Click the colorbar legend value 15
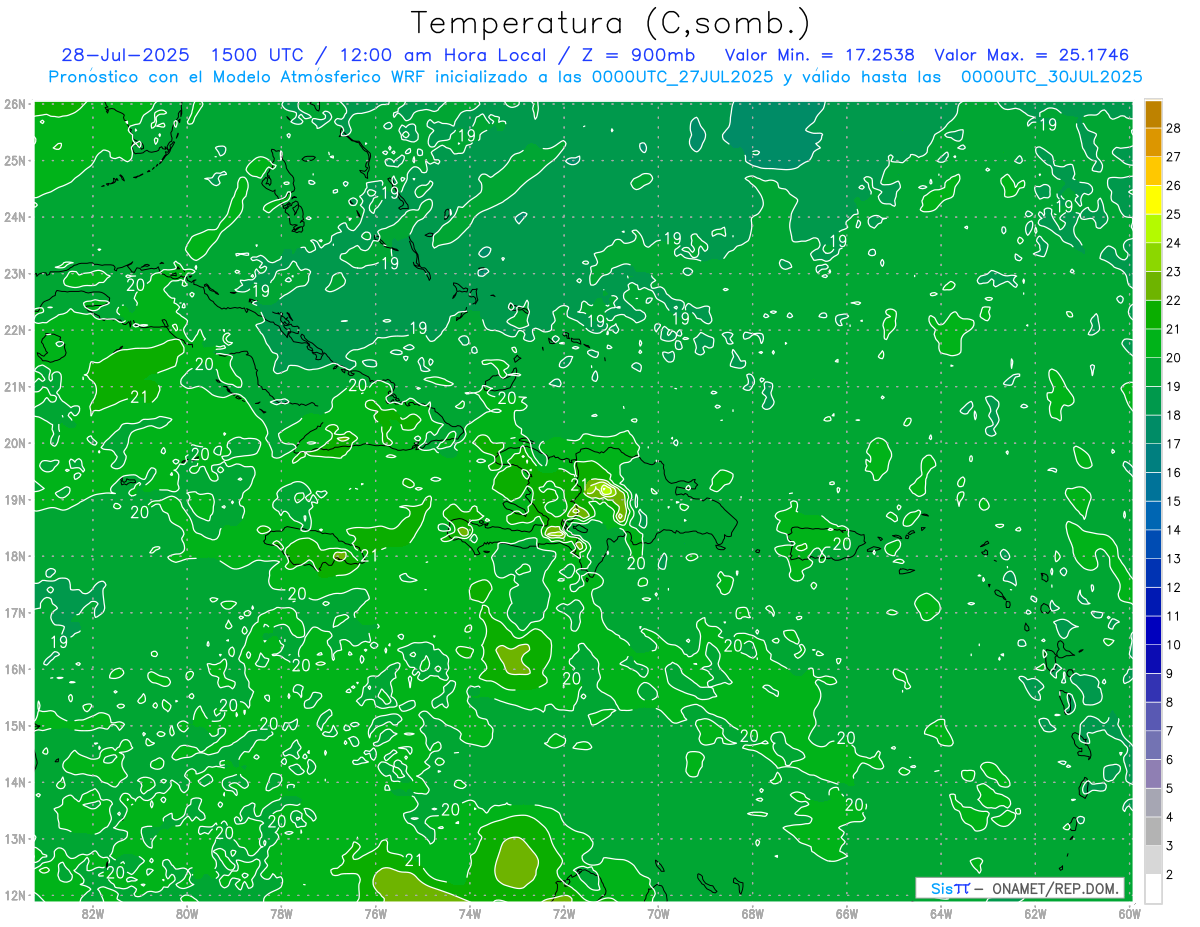 click(1174, 501)
